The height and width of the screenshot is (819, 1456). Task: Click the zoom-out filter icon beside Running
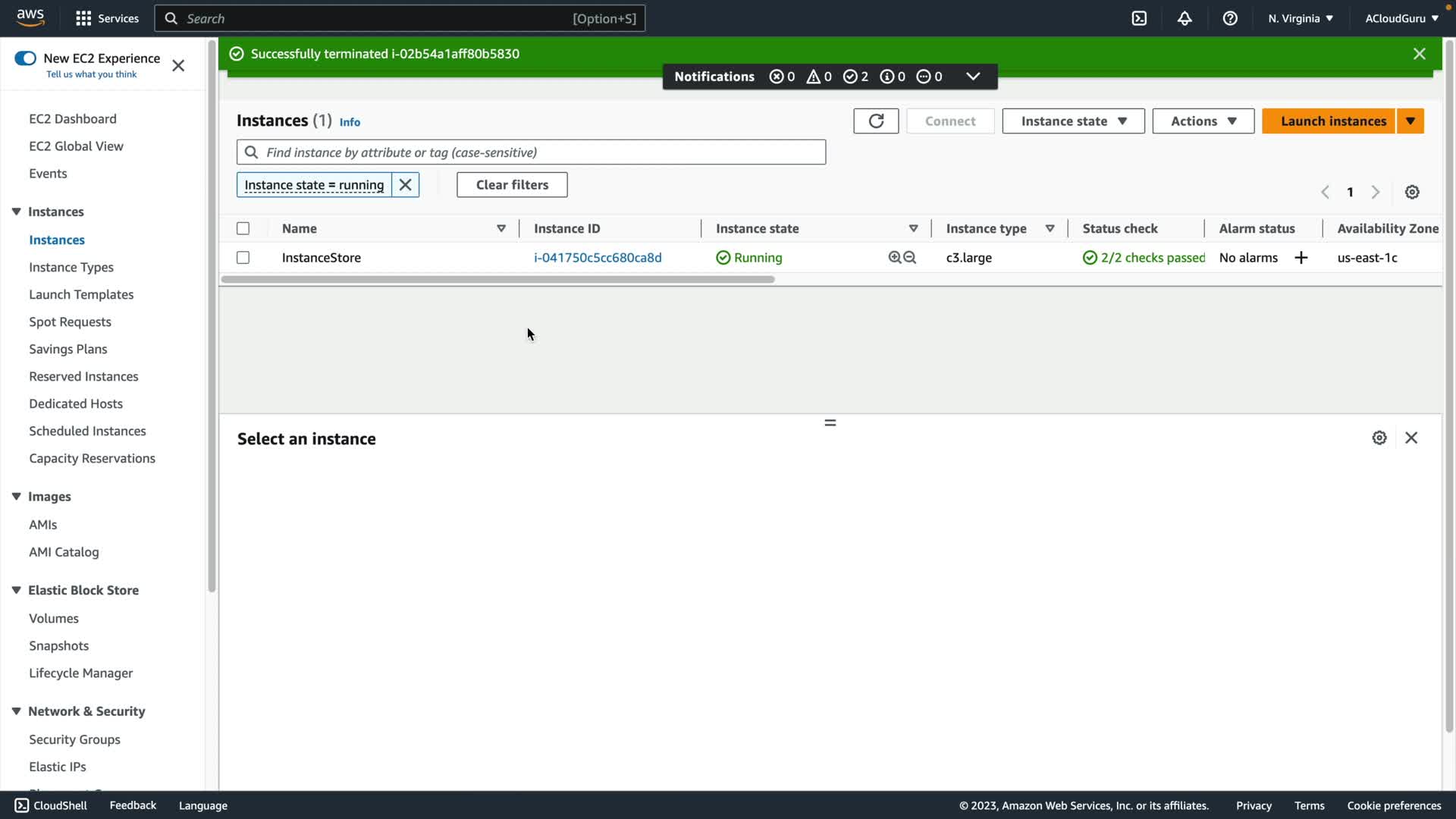910,258
